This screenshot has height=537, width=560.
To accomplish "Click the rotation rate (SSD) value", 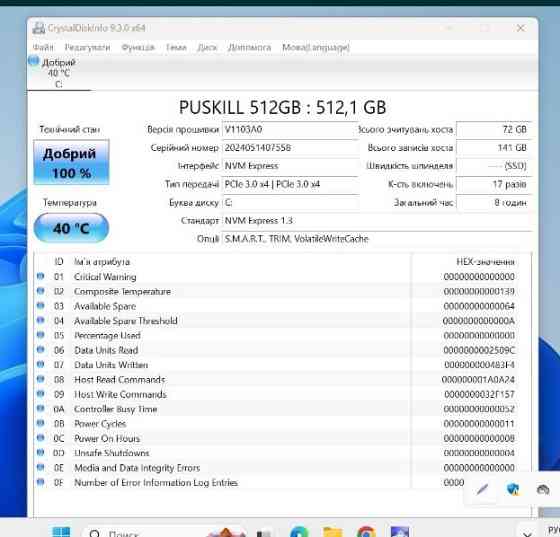I will [493, 166].
